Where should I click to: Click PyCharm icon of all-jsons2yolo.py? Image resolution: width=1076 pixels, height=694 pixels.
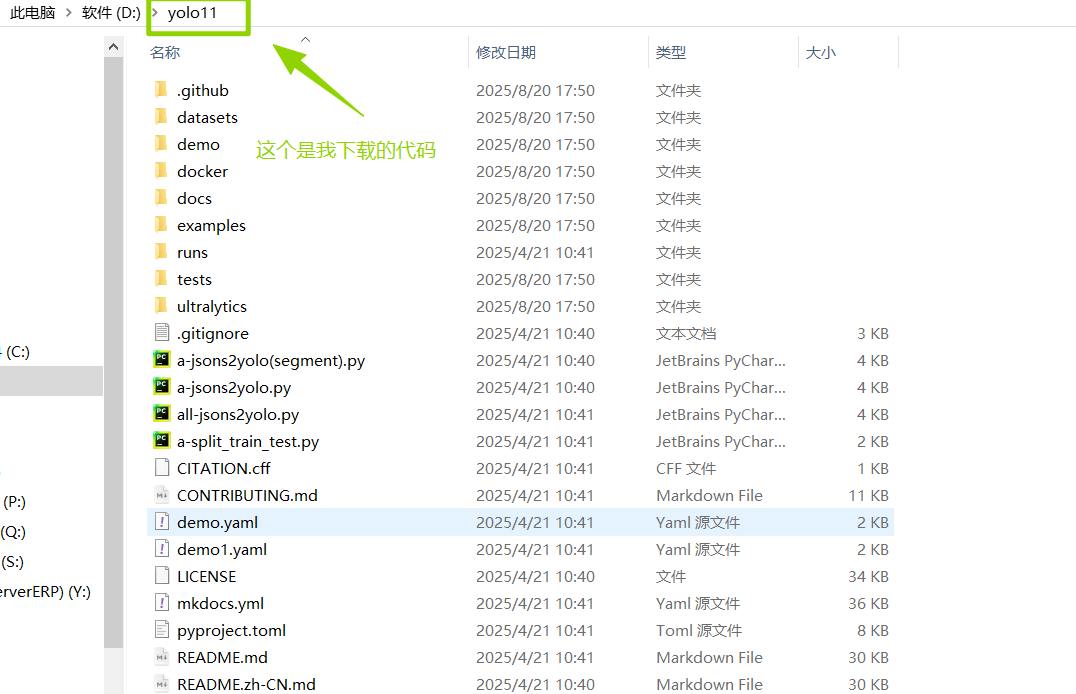point(162,413)
